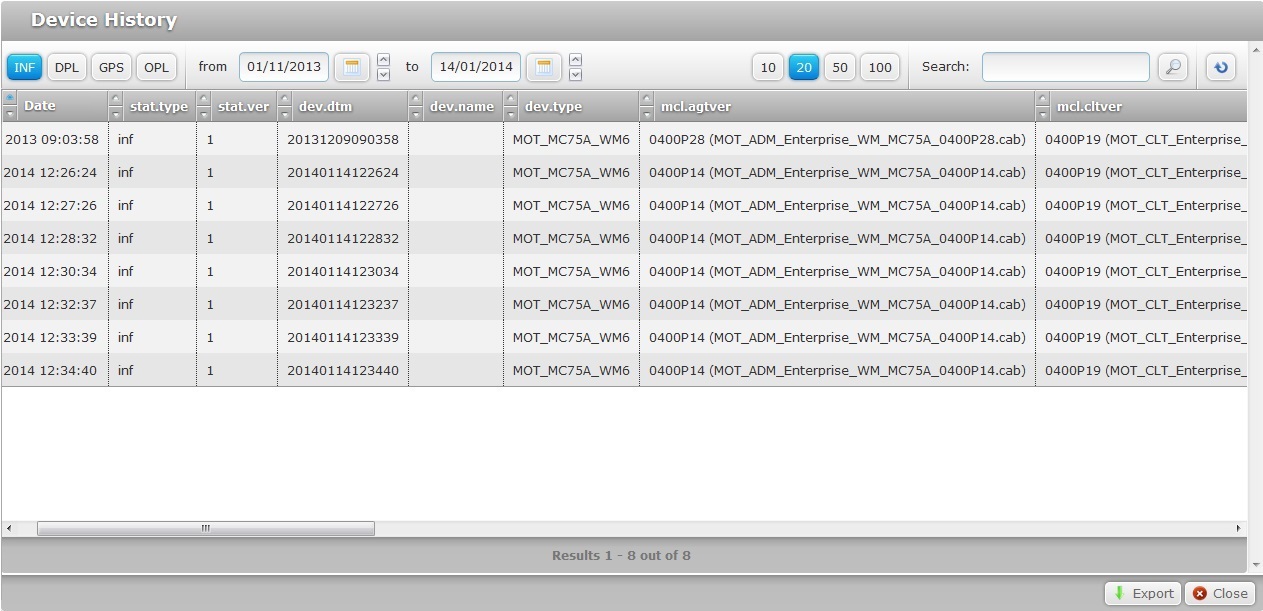Expand the dev.type column sort control
The image size is (1263, 611).
[x=509, y=105]
